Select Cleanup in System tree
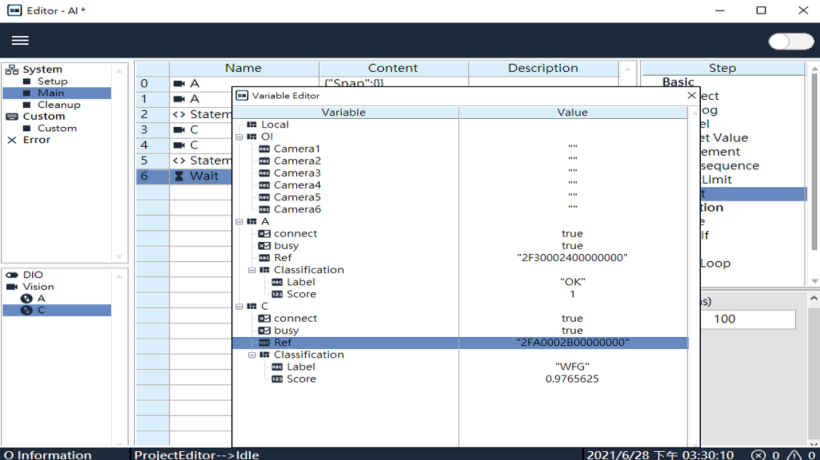 coord(59,105)
